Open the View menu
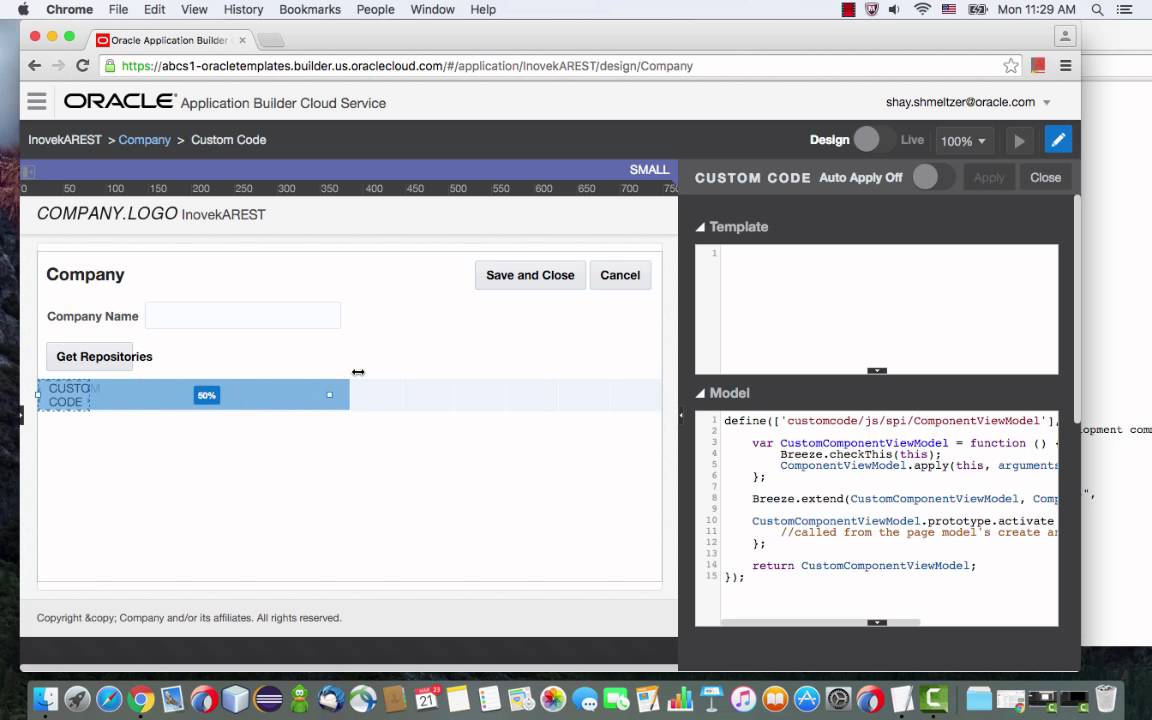 pos(194,10)
